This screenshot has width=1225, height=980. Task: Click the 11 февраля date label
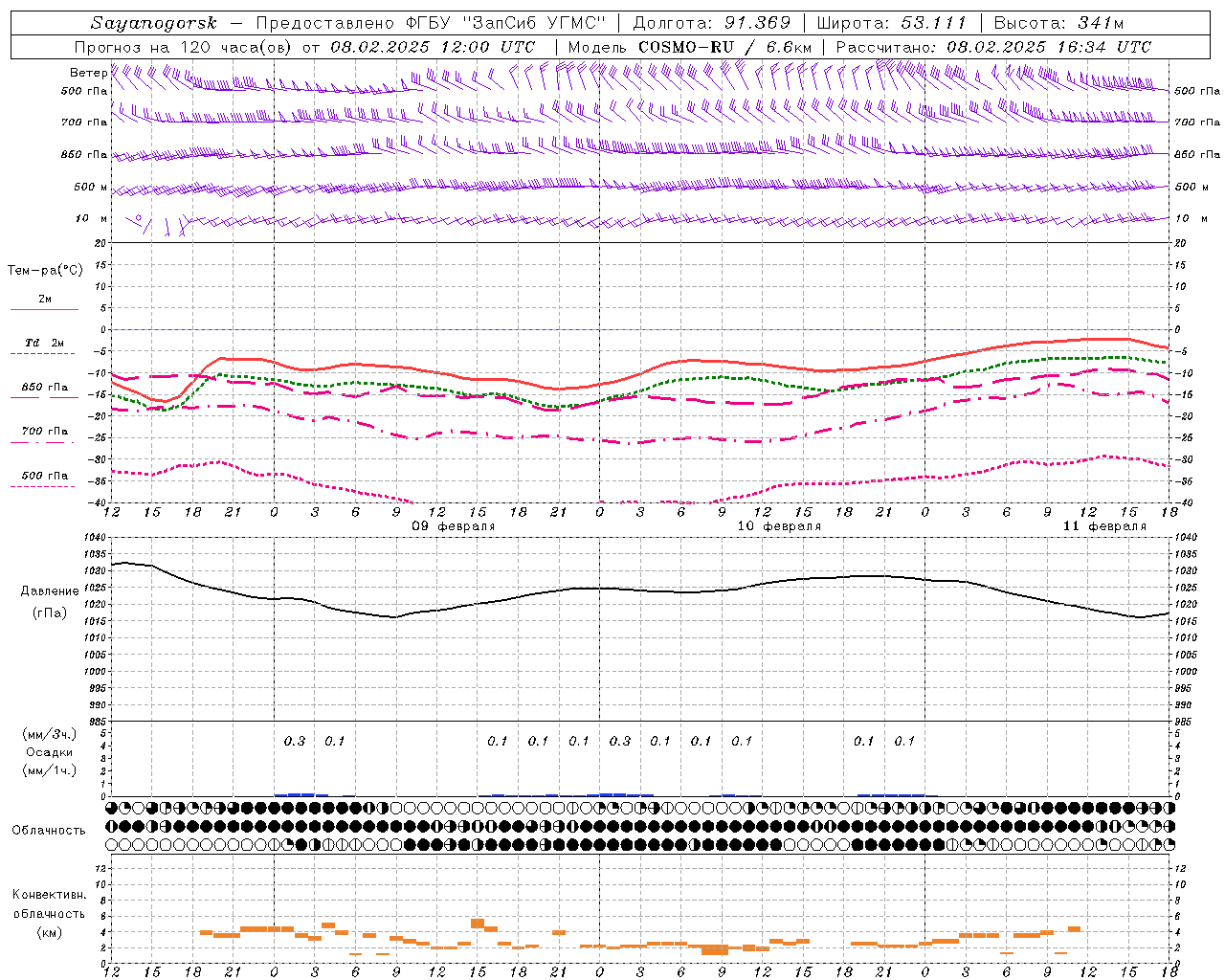pyautogui.click(x=1104, y=526)
